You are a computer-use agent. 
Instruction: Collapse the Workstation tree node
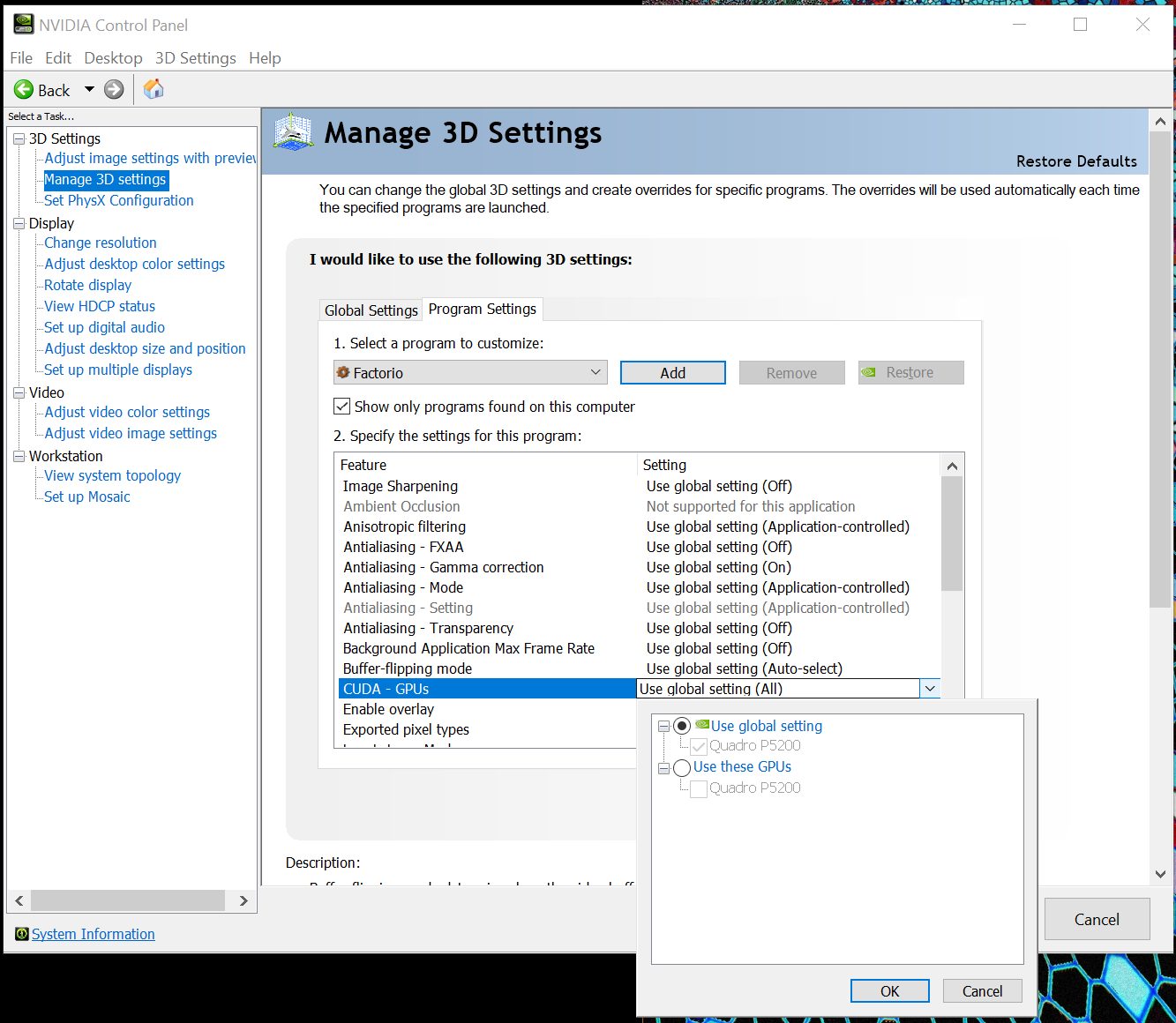(19, 456)
